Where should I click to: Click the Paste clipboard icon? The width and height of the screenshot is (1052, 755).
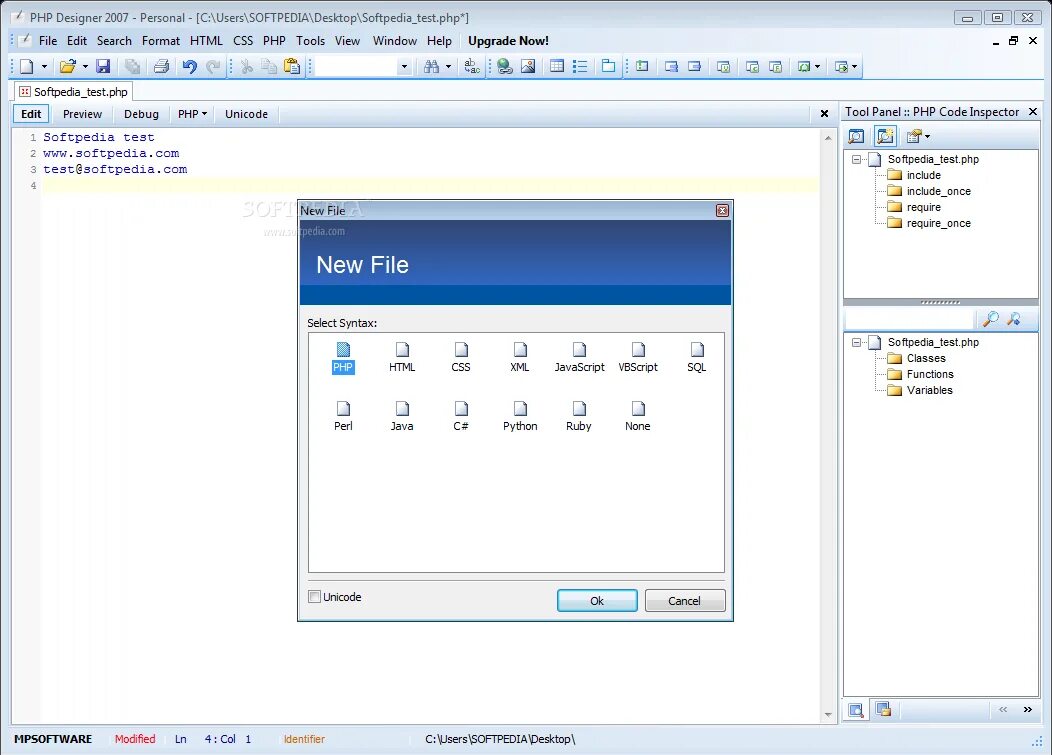coord(292,66)
